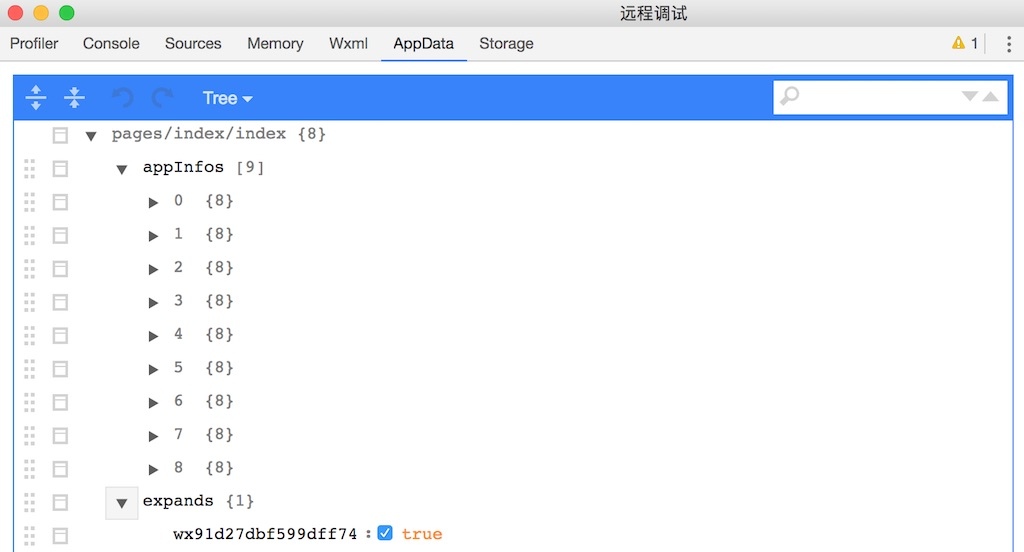
Task: Click the redo arrow in the toolbar
Action: coord(162,98)
